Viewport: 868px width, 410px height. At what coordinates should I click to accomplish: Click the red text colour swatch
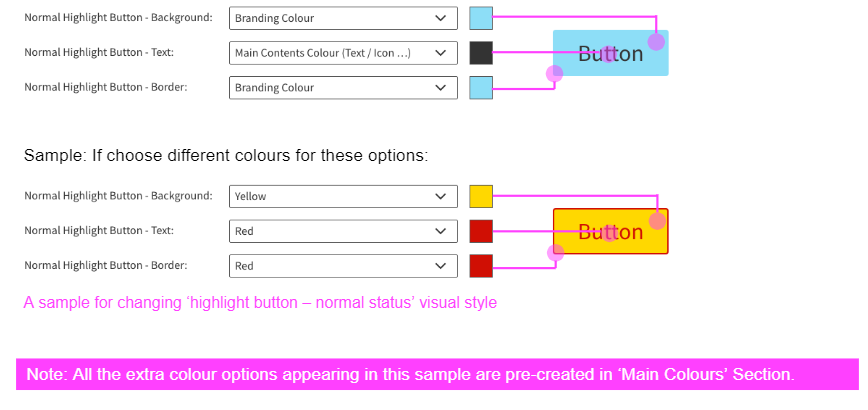pyautogui.click(x=481, y=231)
